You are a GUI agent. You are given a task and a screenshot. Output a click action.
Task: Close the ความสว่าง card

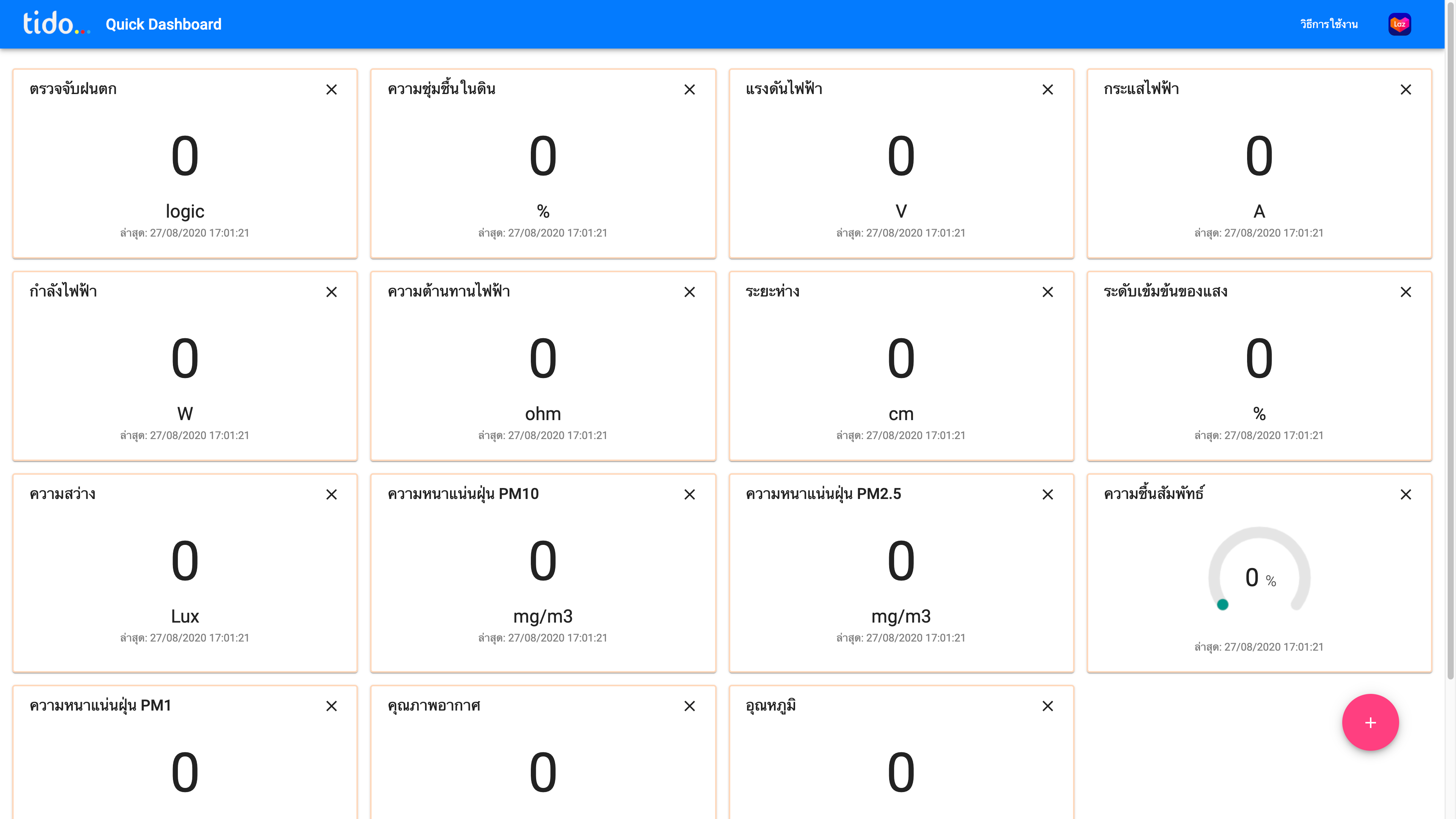point(331,494)
